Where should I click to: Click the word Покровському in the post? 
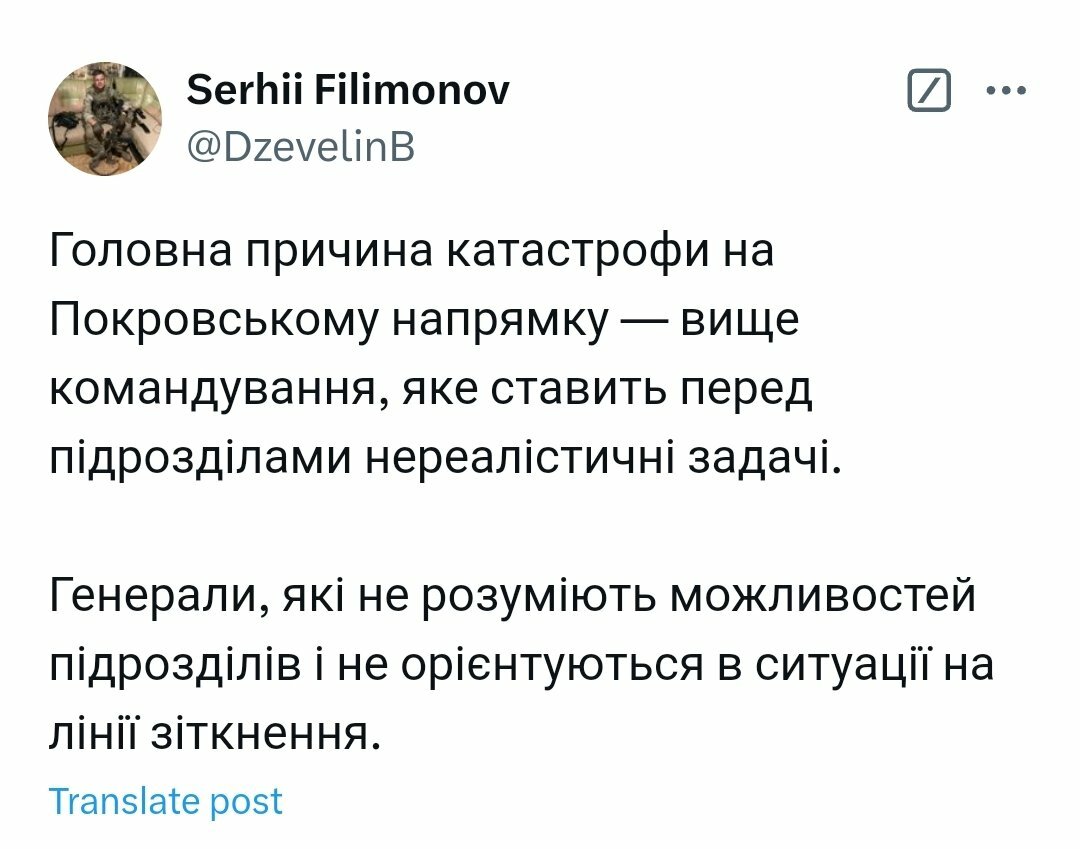click(214, 320)
